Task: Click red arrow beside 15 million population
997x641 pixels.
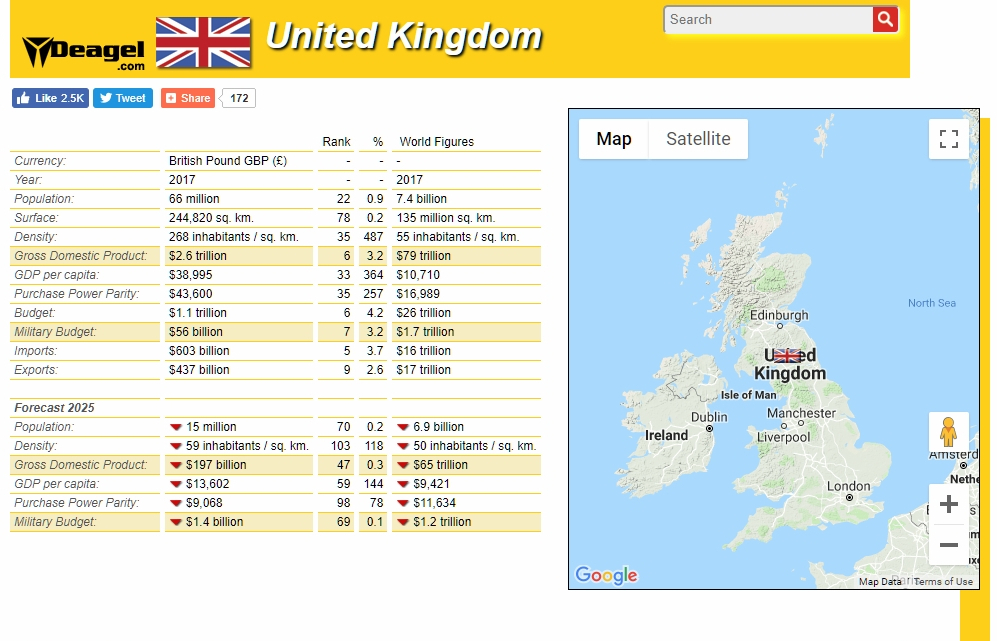Action: coord(176,427)
